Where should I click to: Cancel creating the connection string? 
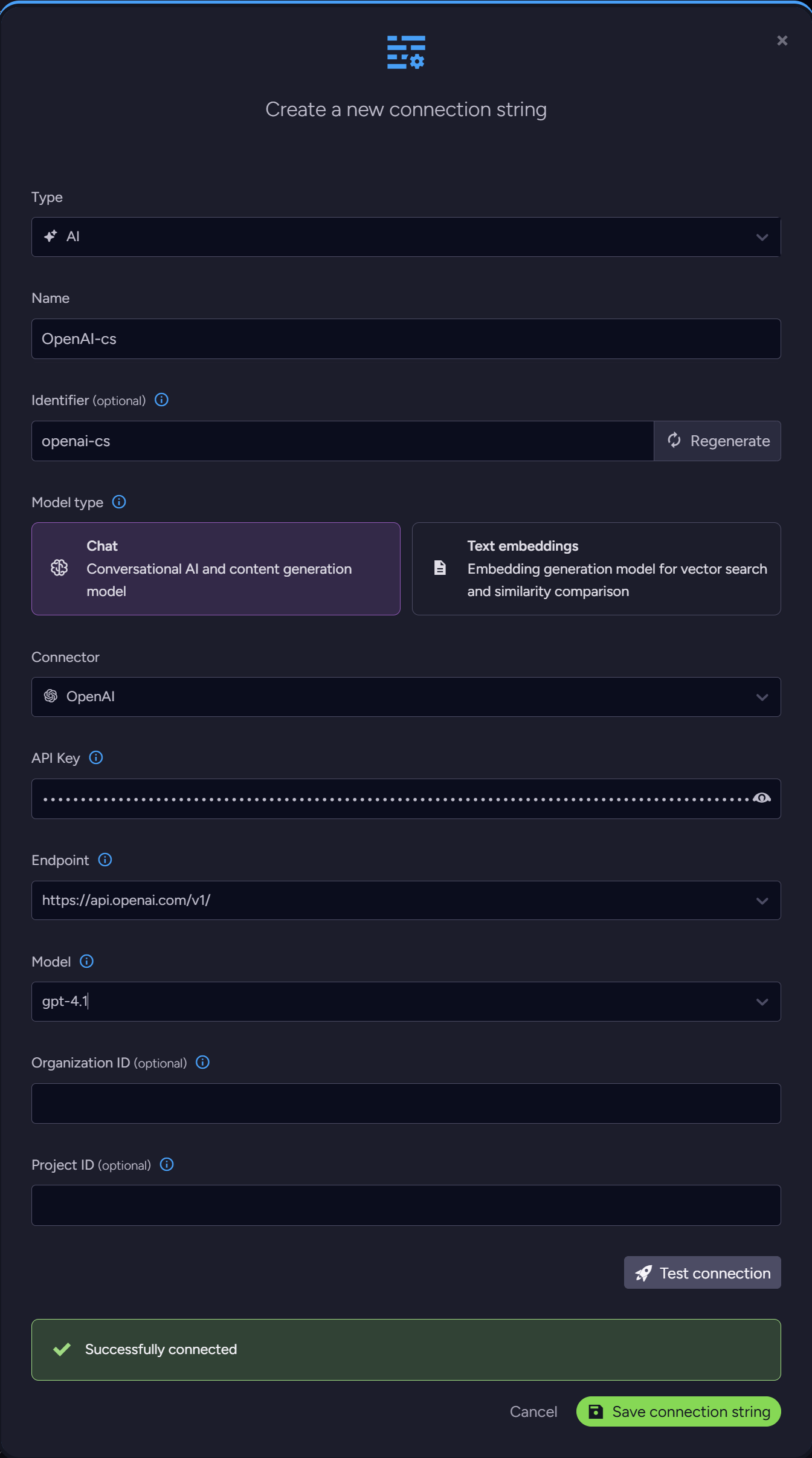coord(533,1411)
